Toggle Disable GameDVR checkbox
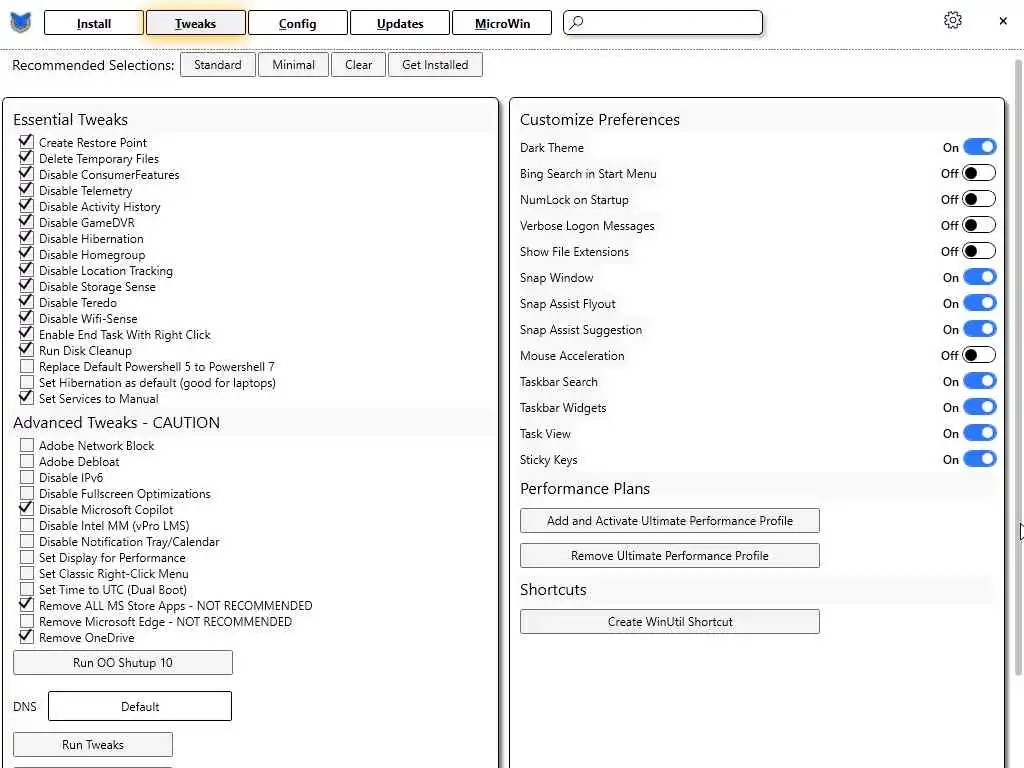Viewport: 1024px width, 768px height. (x=26, y=221)
